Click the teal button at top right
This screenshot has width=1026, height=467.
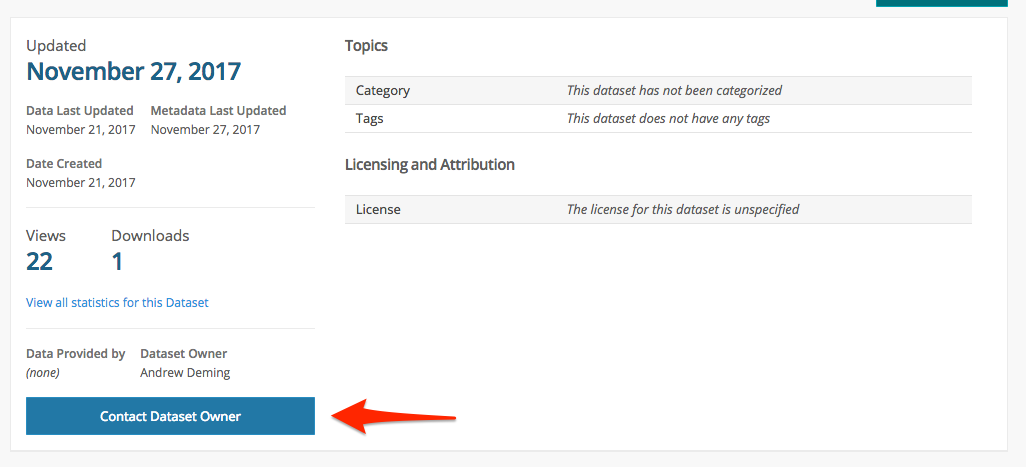(942, 3)
